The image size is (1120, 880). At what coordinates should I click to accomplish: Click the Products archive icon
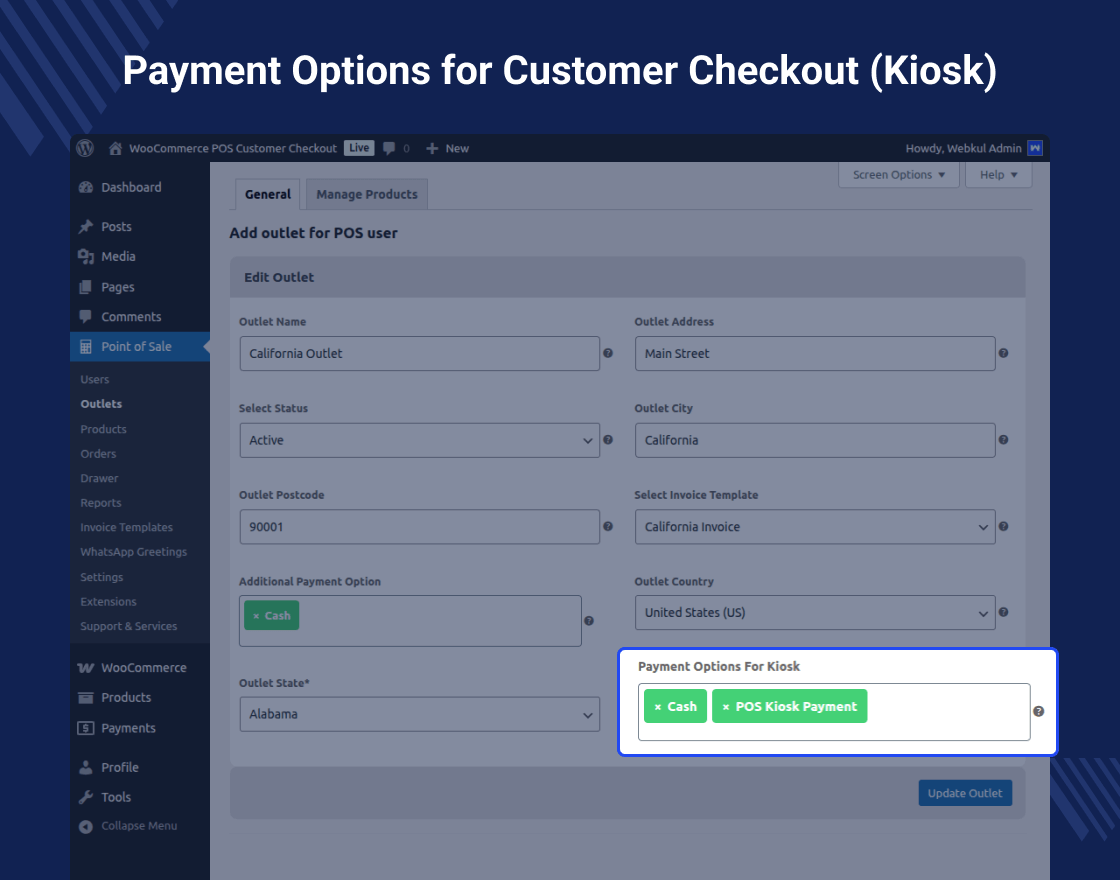coord(86,698)
